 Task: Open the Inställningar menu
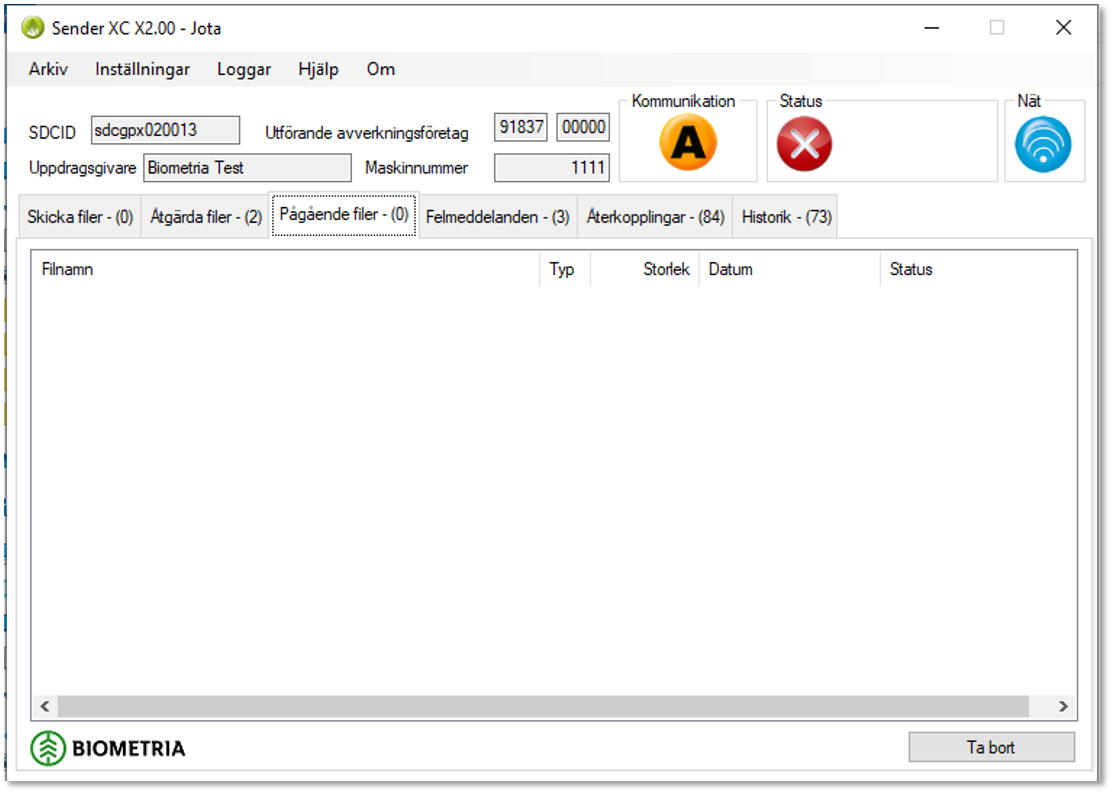click(143, 69)
